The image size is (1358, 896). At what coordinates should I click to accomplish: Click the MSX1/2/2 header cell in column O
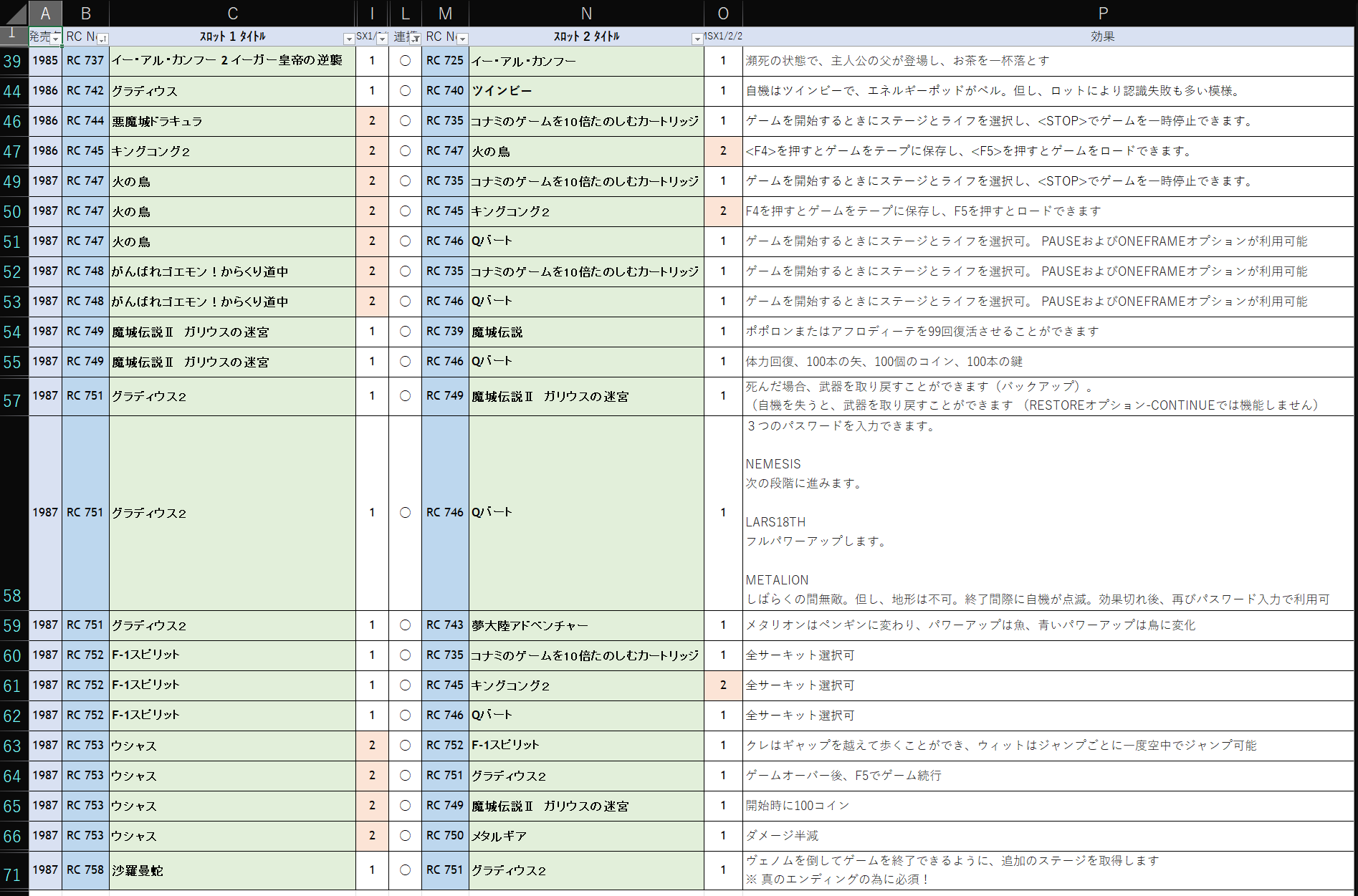[x=723, y=37]
